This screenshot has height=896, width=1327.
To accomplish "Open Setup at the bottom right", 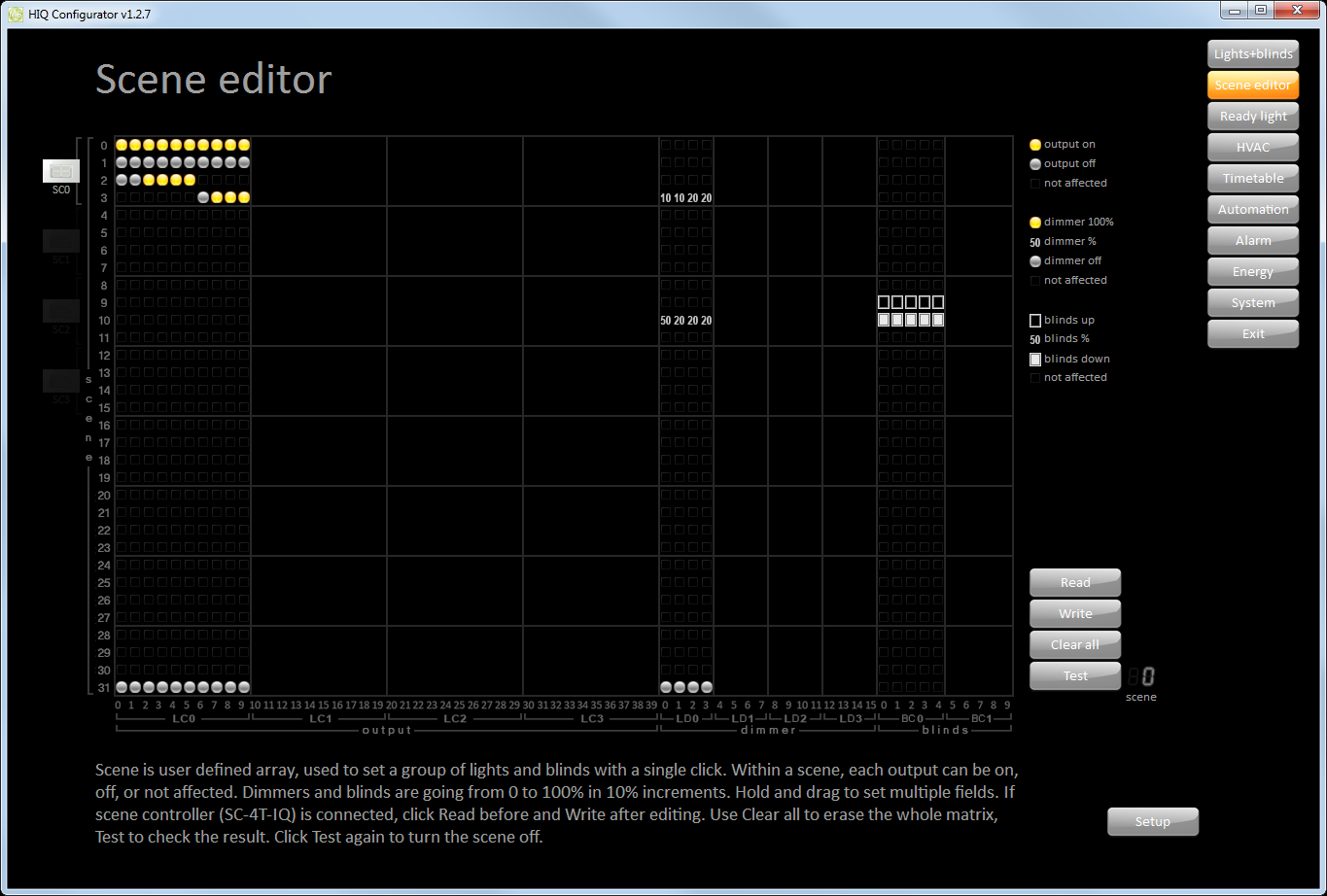I will click(1153, 822).
